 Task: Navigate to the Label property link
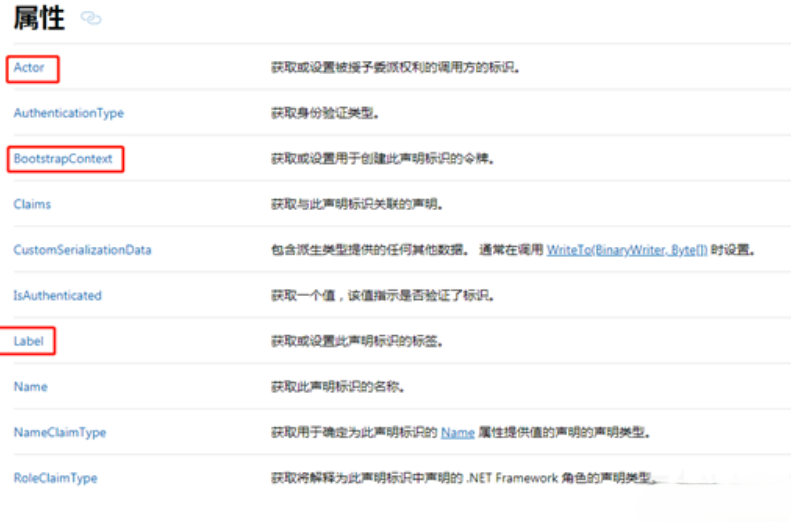29,341
